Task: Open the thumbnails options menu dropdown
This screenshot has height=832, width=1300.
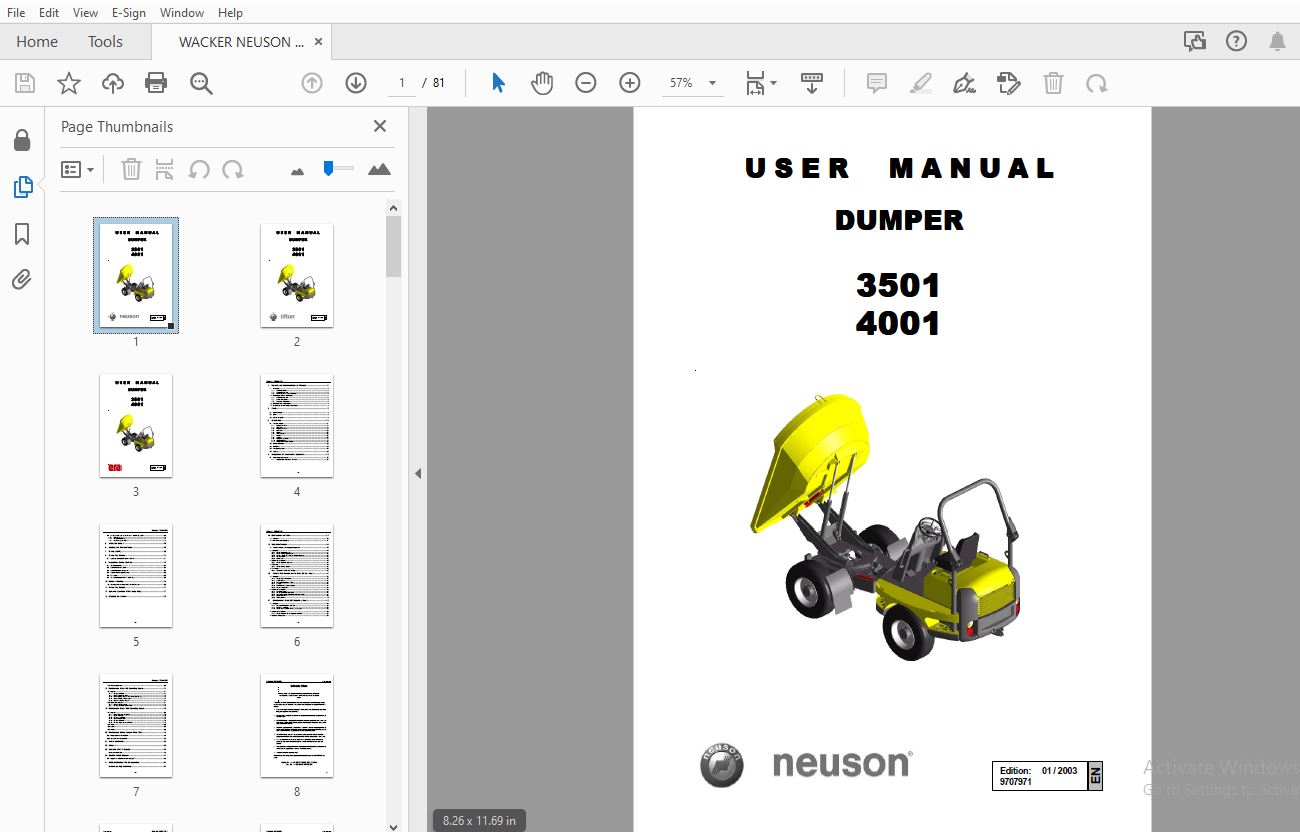Action: tap(77, 169)
